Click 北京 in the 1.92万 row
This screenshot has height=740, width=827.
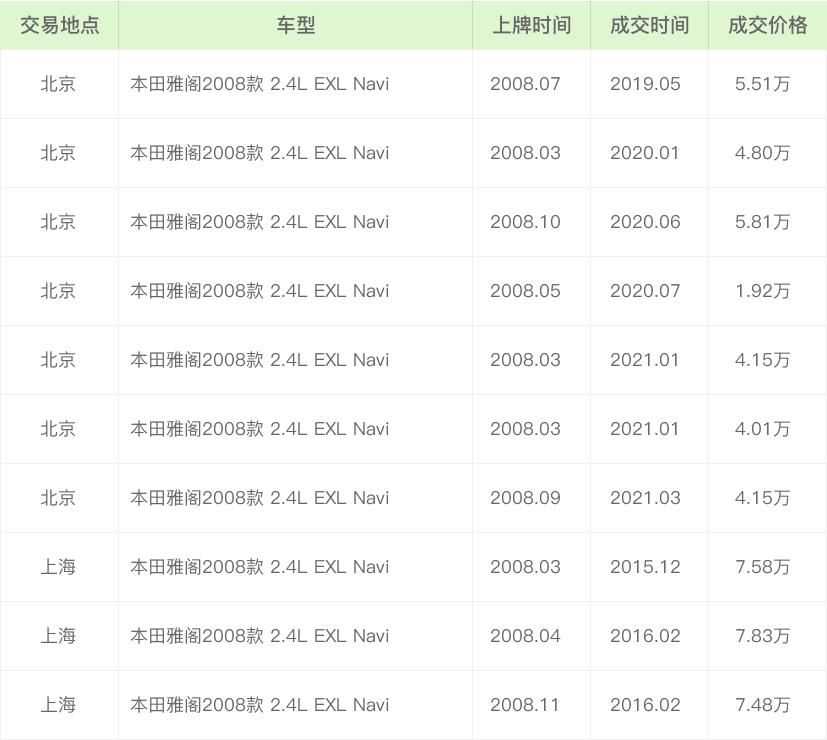pyautogui.click(x=58, y=291)
